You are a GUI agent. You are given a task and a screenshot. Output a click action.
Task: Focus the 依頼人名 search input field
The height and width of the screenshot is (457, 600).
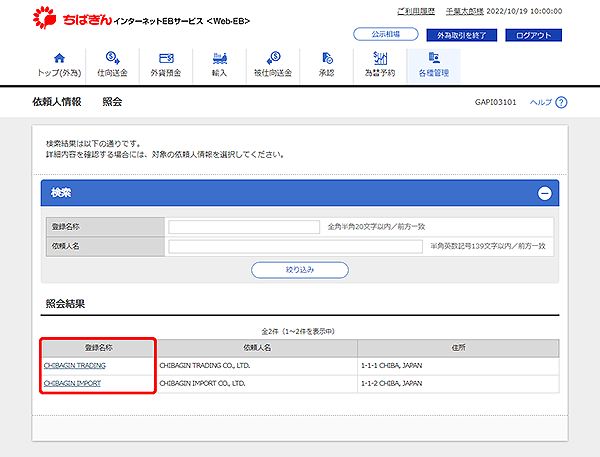(x=295, y=246)
